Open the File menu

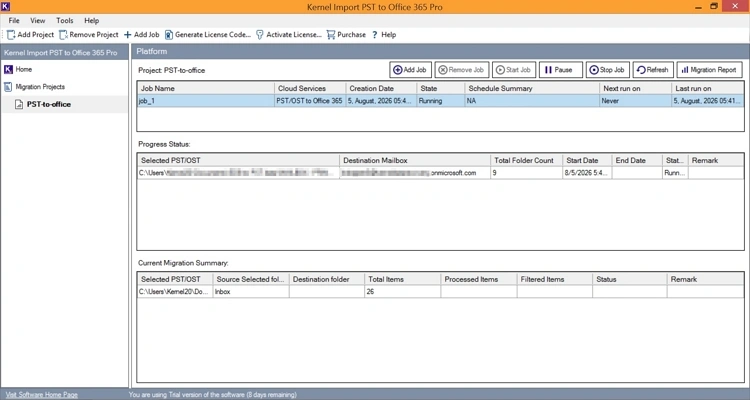tap(14, 21)
